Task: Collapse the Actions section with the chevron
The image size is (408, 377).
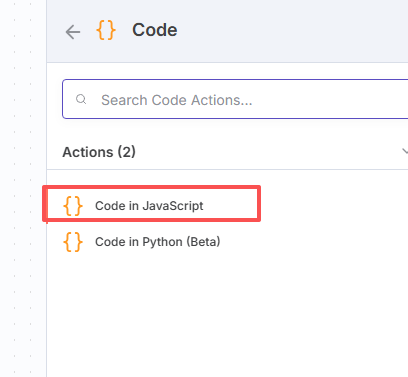Action: (404, 151)
